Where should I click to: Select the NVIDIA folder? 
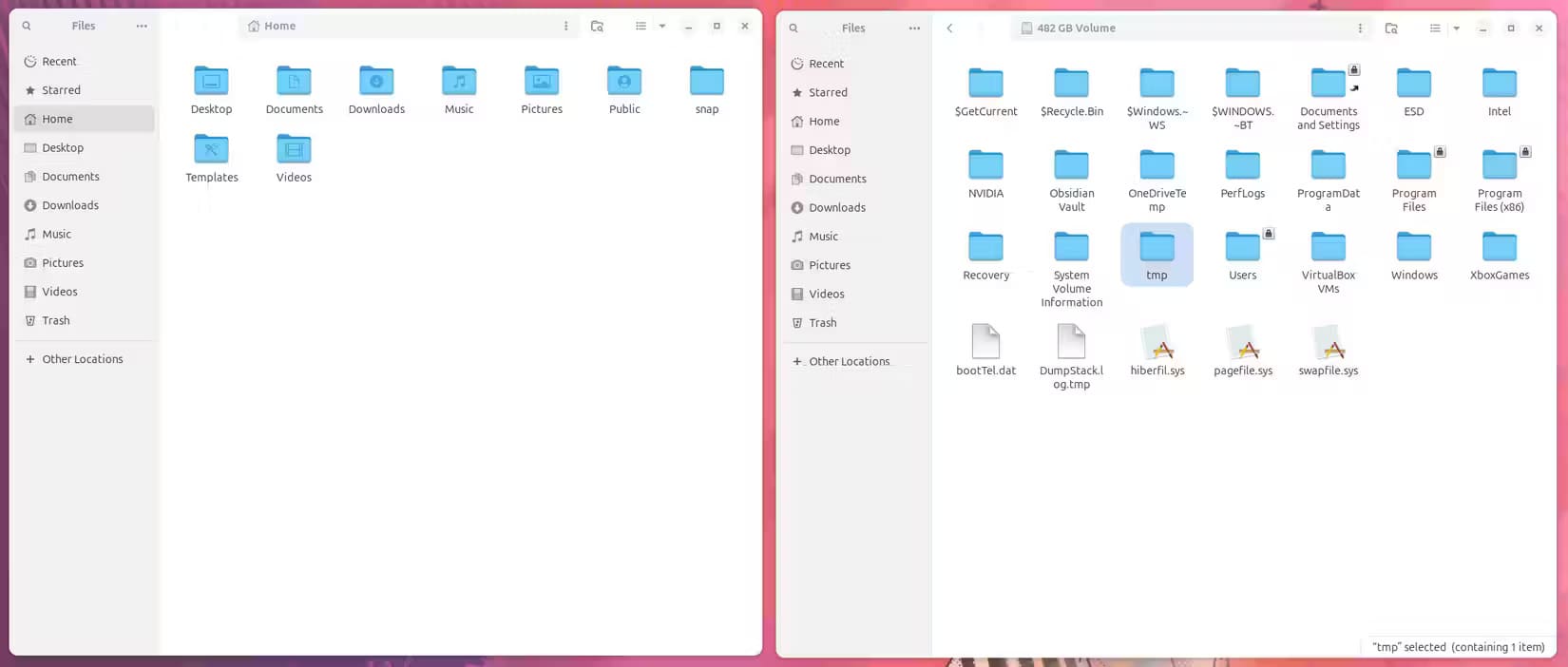click(x=985, y=175)
